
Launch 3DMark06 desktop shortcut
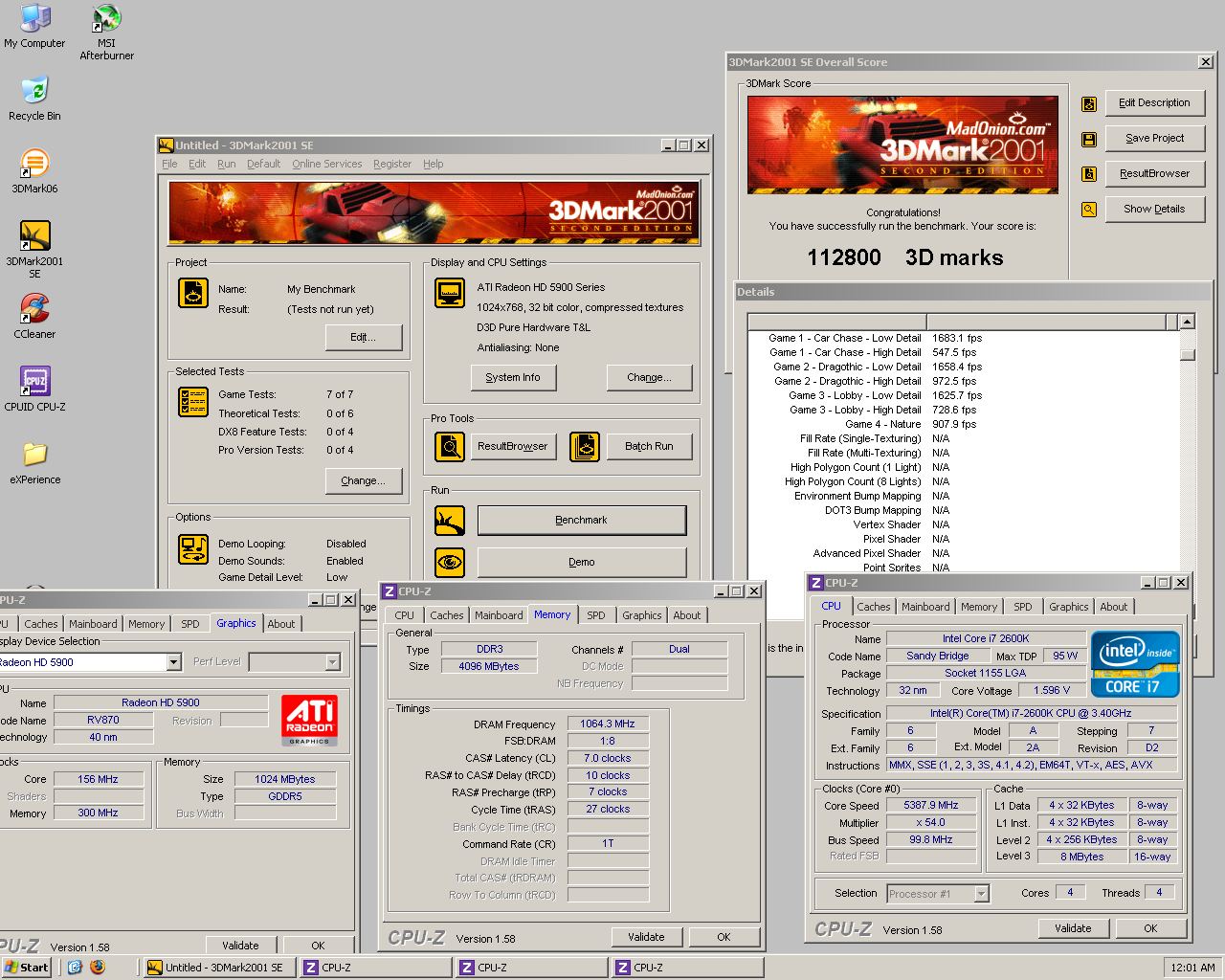click(34, 170)
